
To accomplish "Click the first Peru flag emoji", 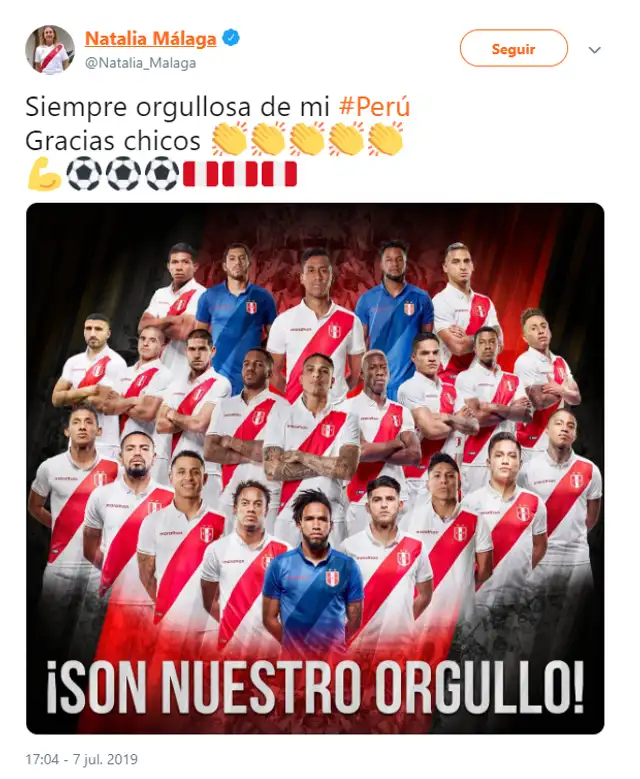I will pos(201,174).
